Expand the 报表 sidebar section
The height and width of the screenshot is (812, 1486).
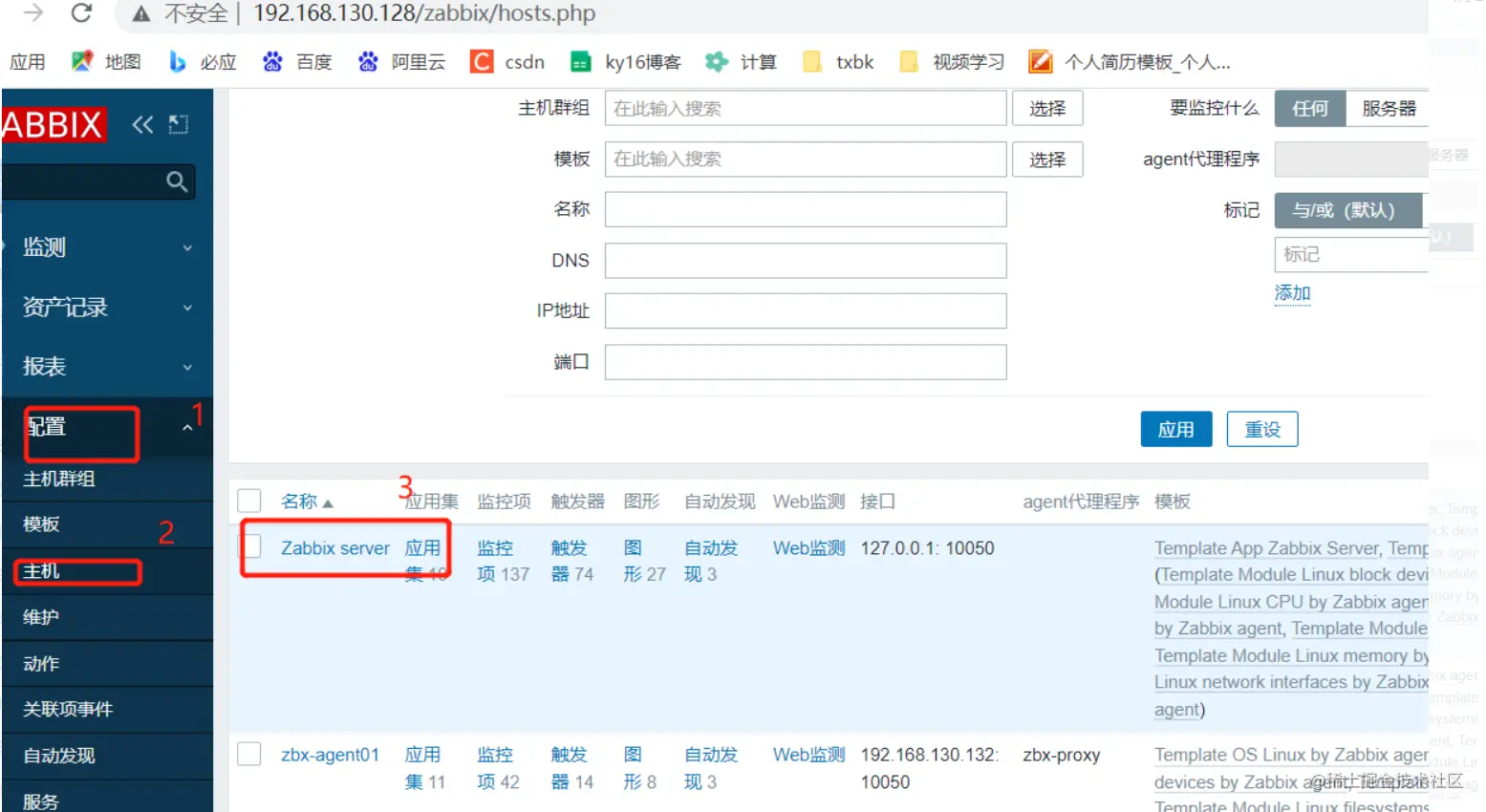pos(43,366)
